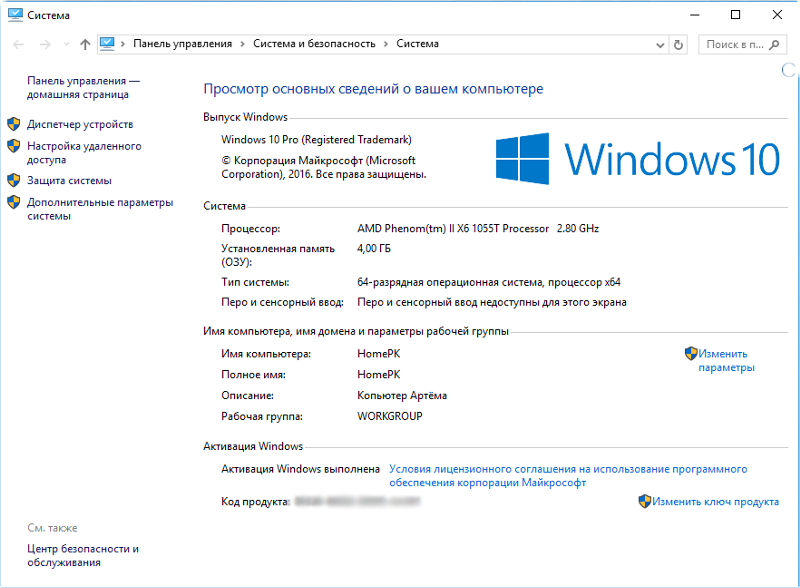Click workgroup value WORKGROUP
The height and width of the screenshot is (588, 800).
(390, 416)
